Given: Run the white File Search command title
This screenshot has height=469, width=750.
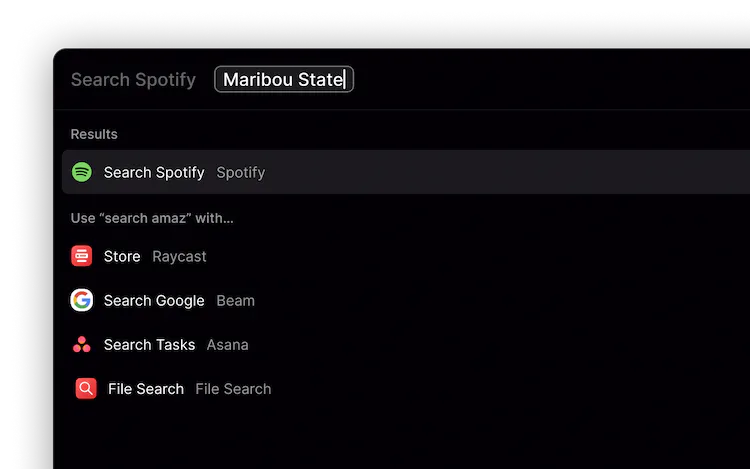Looking at the screenshot, I should [x=146, y=389].
